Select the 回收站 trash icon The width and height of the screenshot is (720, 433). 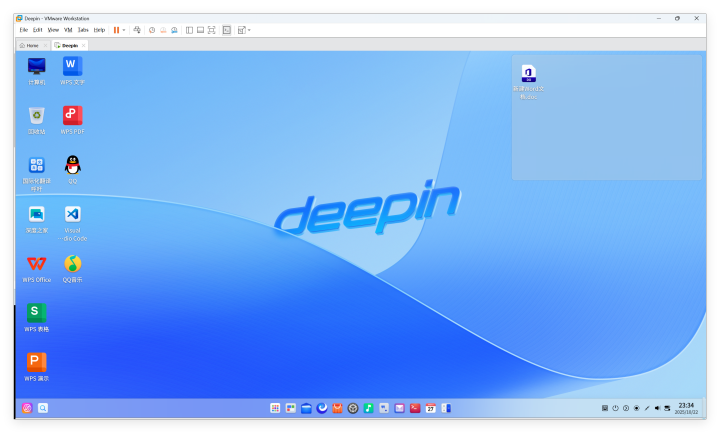pos(37,116)
